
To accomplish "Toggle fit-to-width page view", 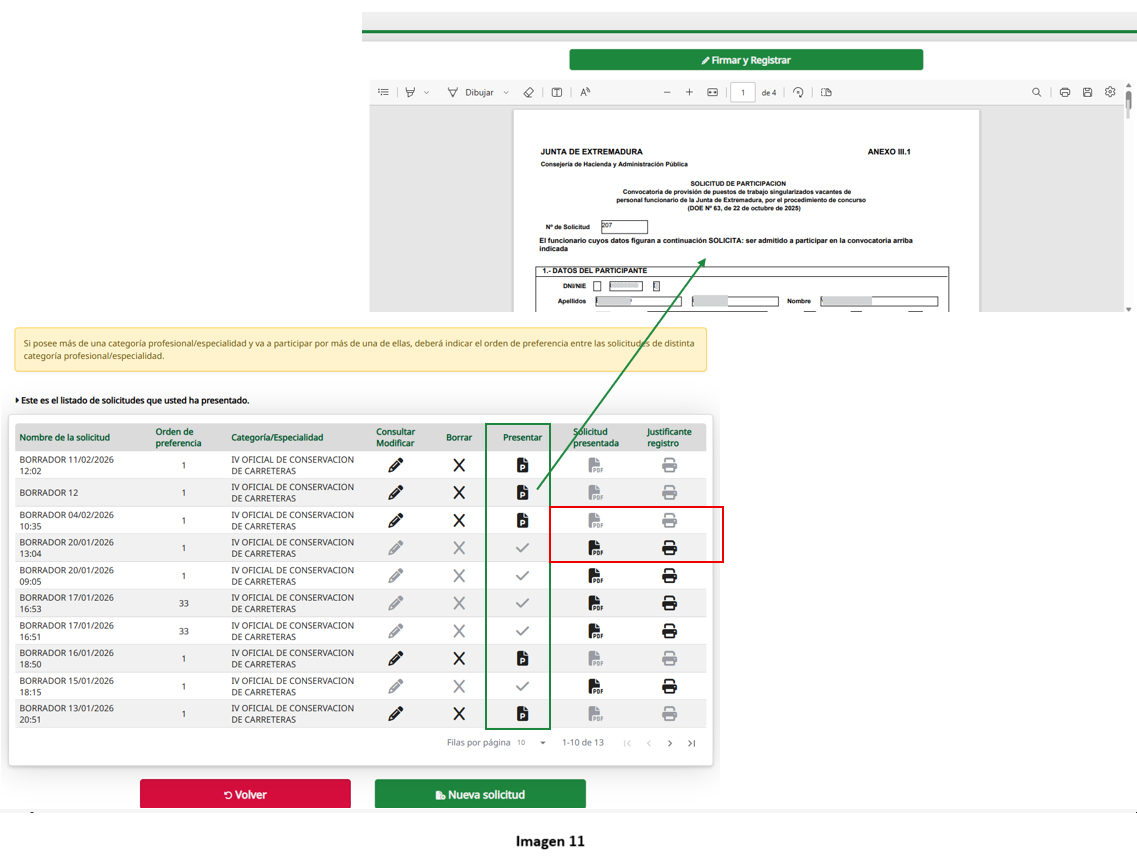I will point(713,92).
